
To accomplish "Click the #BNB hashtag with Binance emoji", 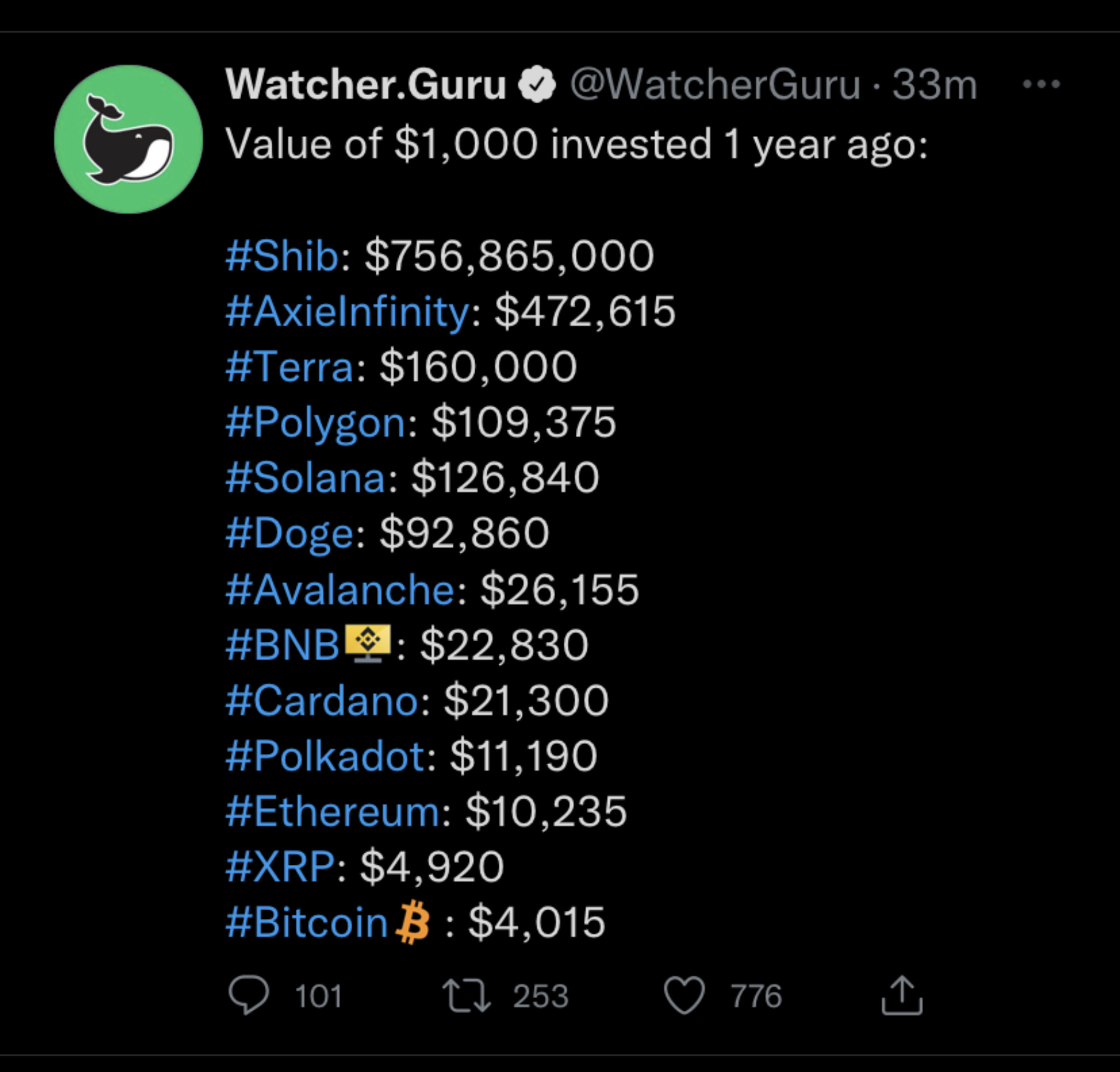I will click(x=308, y=645).
